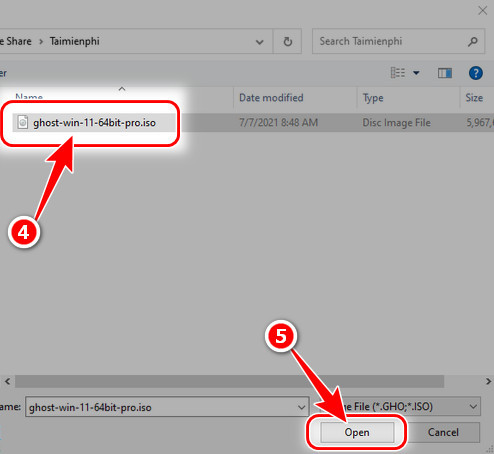Click the ghost-win-11 ISO file icon
Image resolution: width=496 pixels, height=455 pixels.
pyautogui.click(x=22, y=122)
